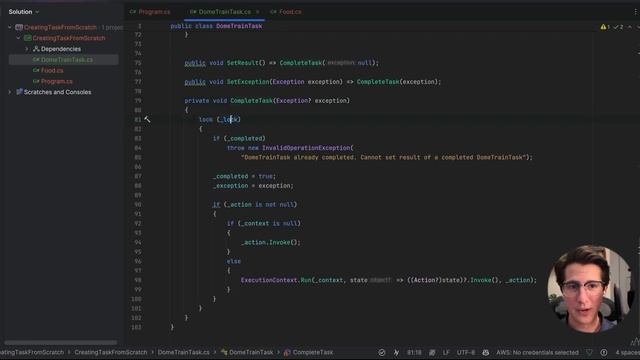Click the green C# project icon
Image resolution: width=640 pixels, height=360 pixels.
tap(27, 38)
